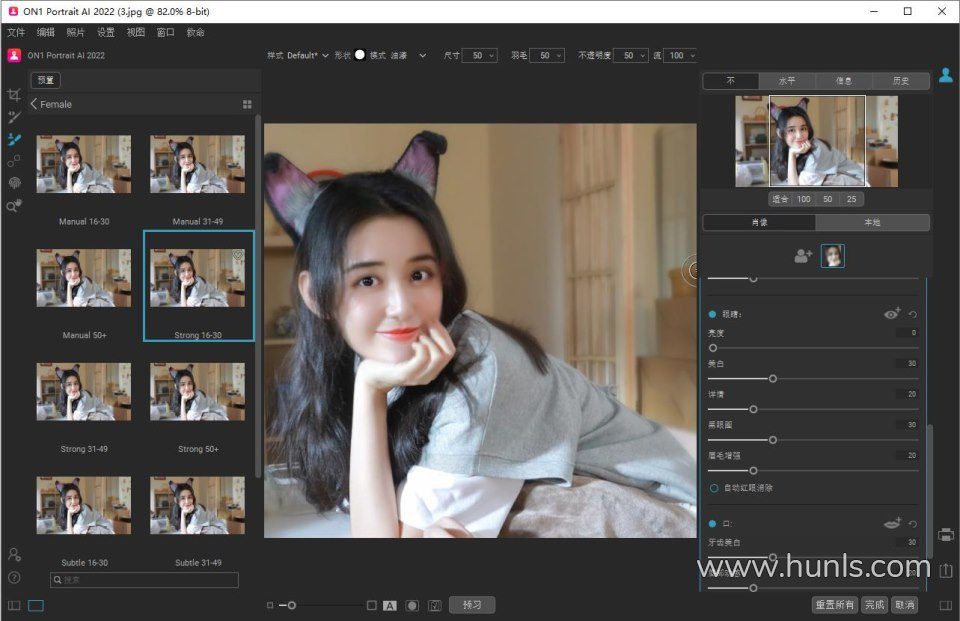The width and height of the screenshot is (960, 621).
Task: Open help question mark icon
Action: (x=14, y=578)
